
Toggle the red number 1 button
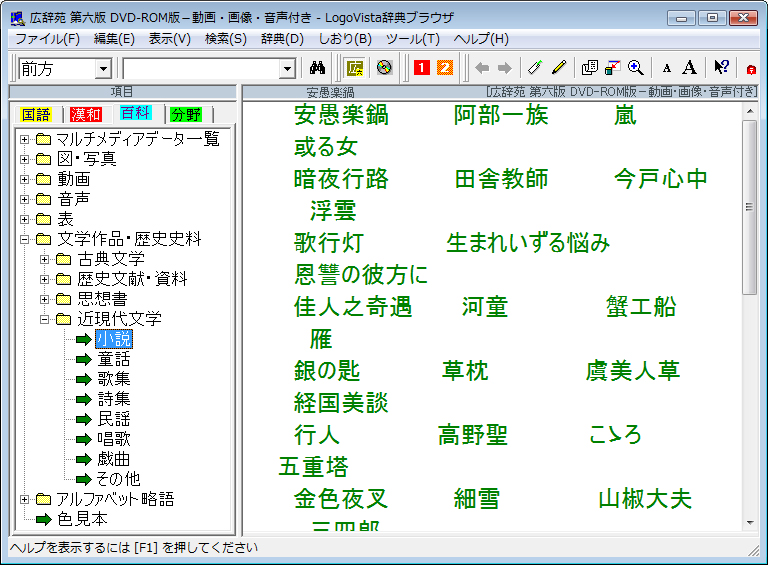coord(421,68)
